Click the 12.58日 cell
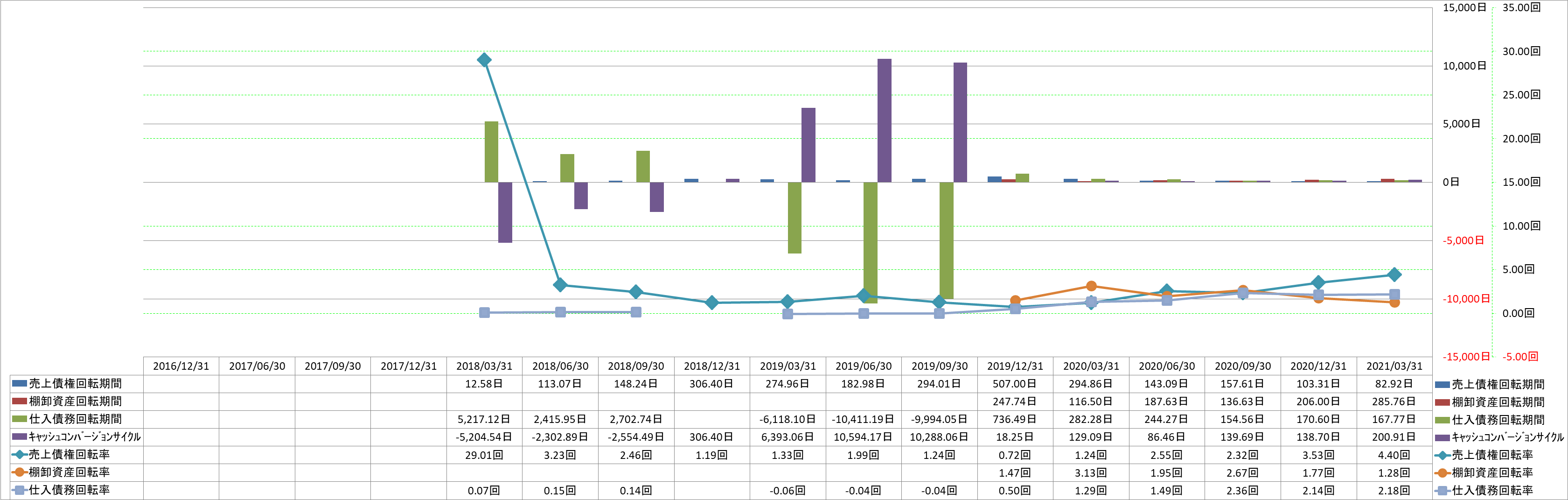Screen dimensions: 1568x500 click(485, 384)
